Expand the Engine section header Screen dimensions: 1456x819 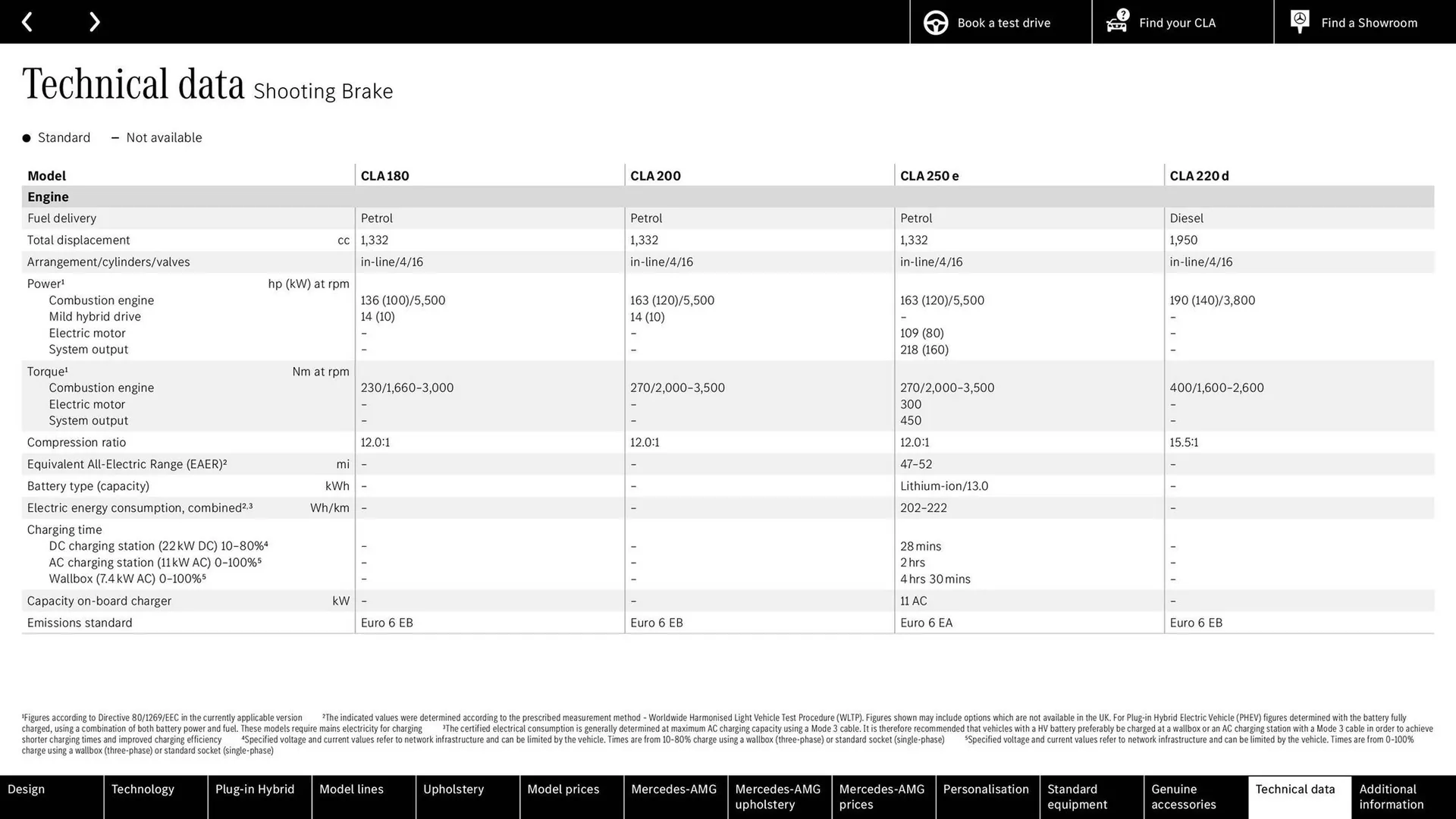coord(48,196)
